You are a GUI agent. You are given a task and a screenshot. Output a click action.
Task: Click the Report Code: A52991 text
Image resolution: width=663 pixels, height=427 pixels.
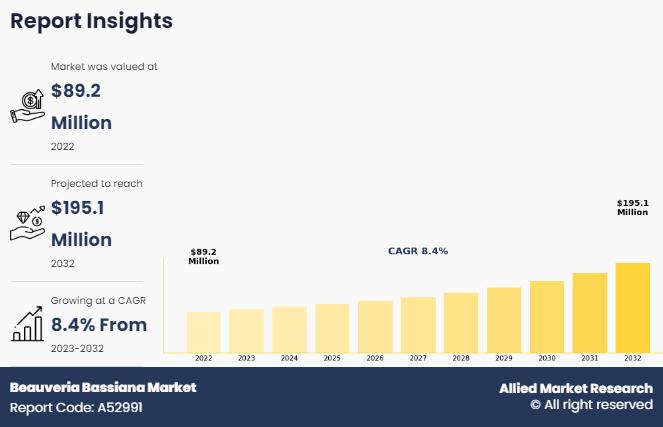(x=77, y=408)
